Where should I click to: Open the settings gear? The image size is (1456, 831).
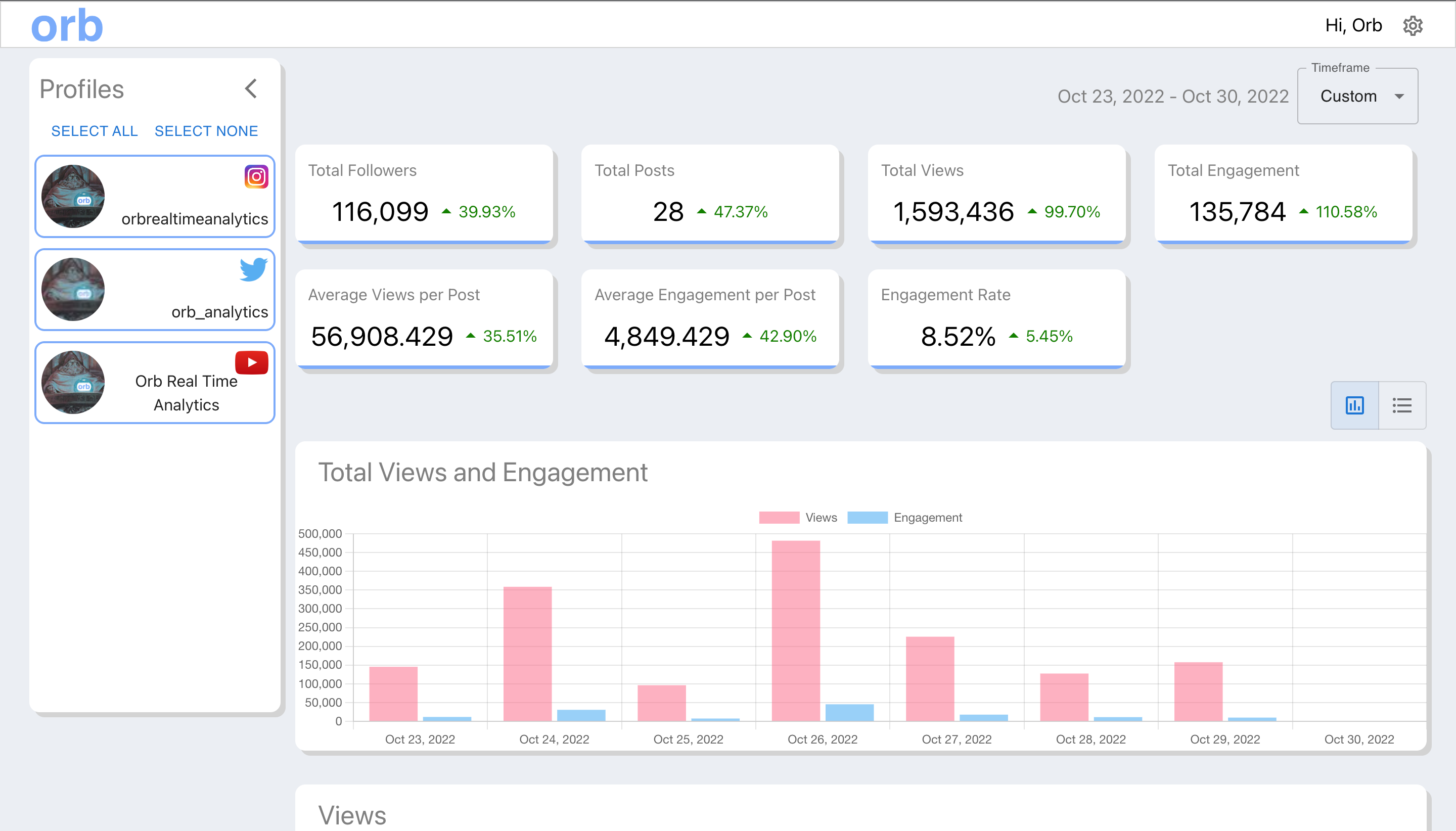point(1413,26)
